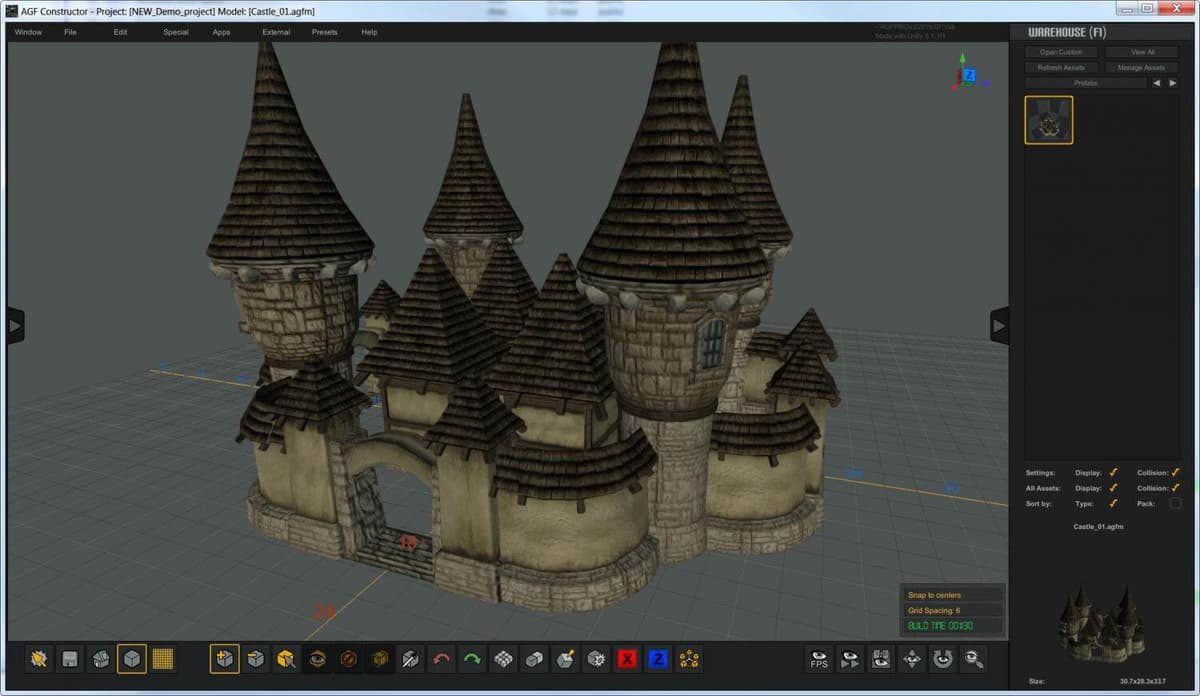
Task: Collapse the warehouse panel arrow
Action: click(x=999, y=325)
